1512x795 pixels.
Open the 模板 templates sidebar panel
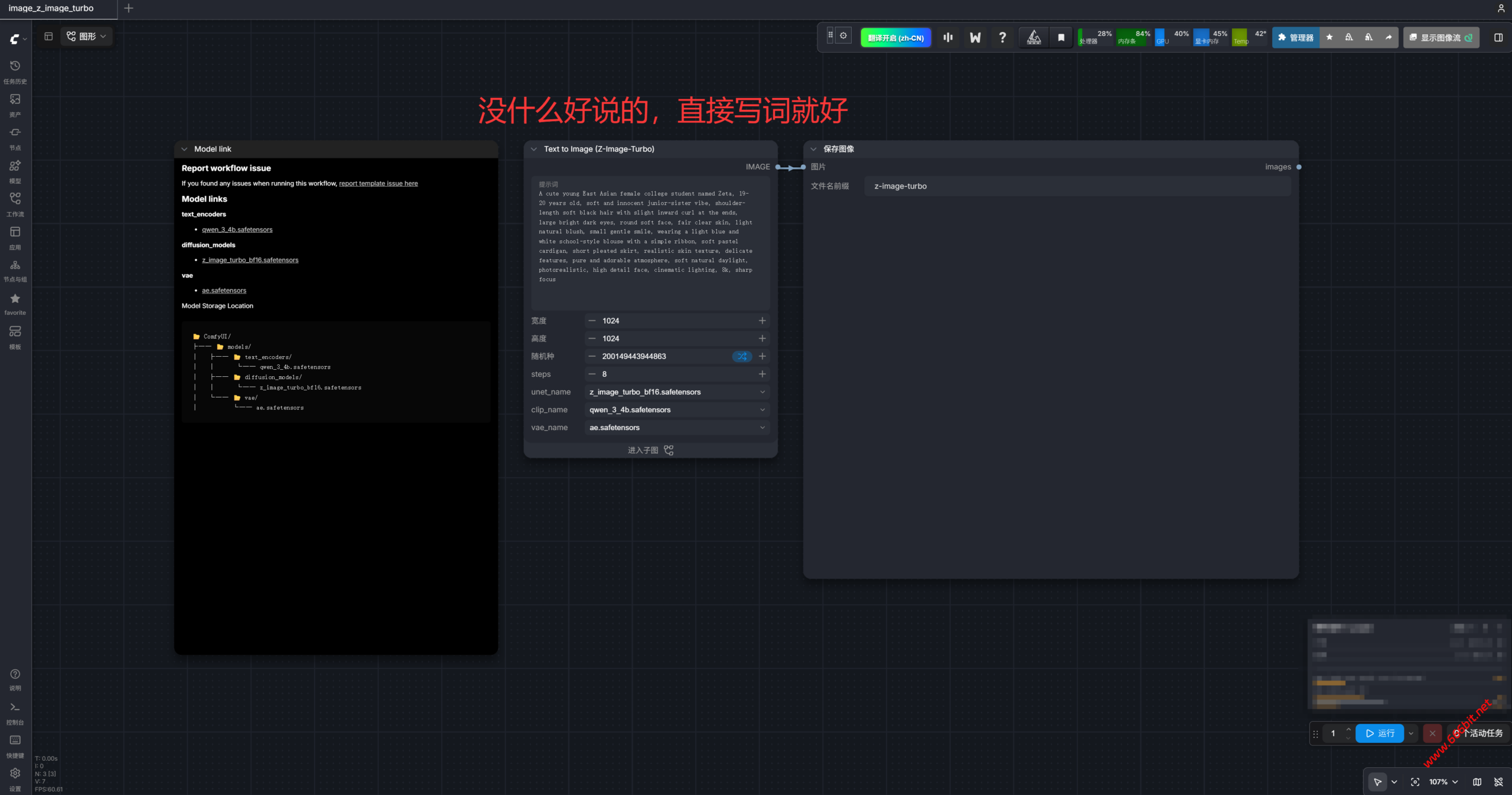click(15, 337)
